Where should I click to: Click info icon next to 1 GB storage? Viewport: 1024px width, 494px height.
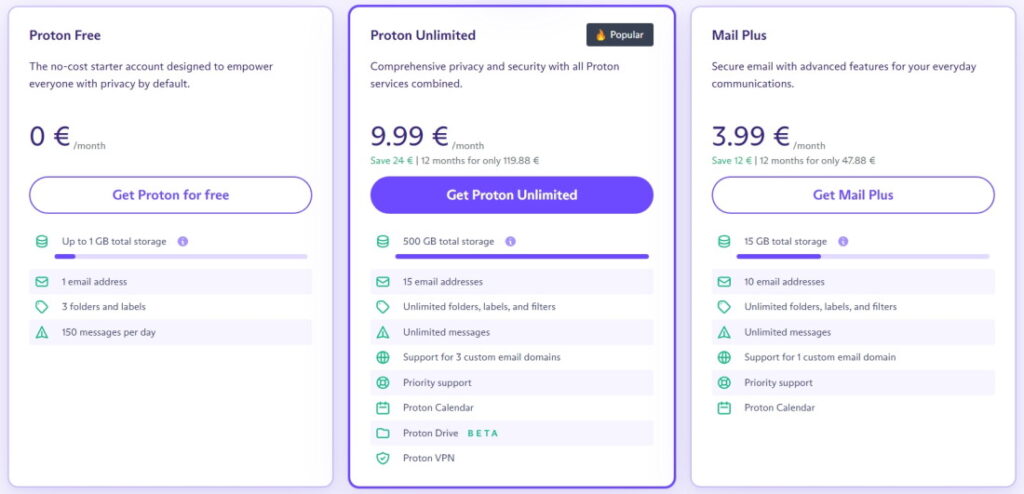pyautogui.click(x=183, y=242)
